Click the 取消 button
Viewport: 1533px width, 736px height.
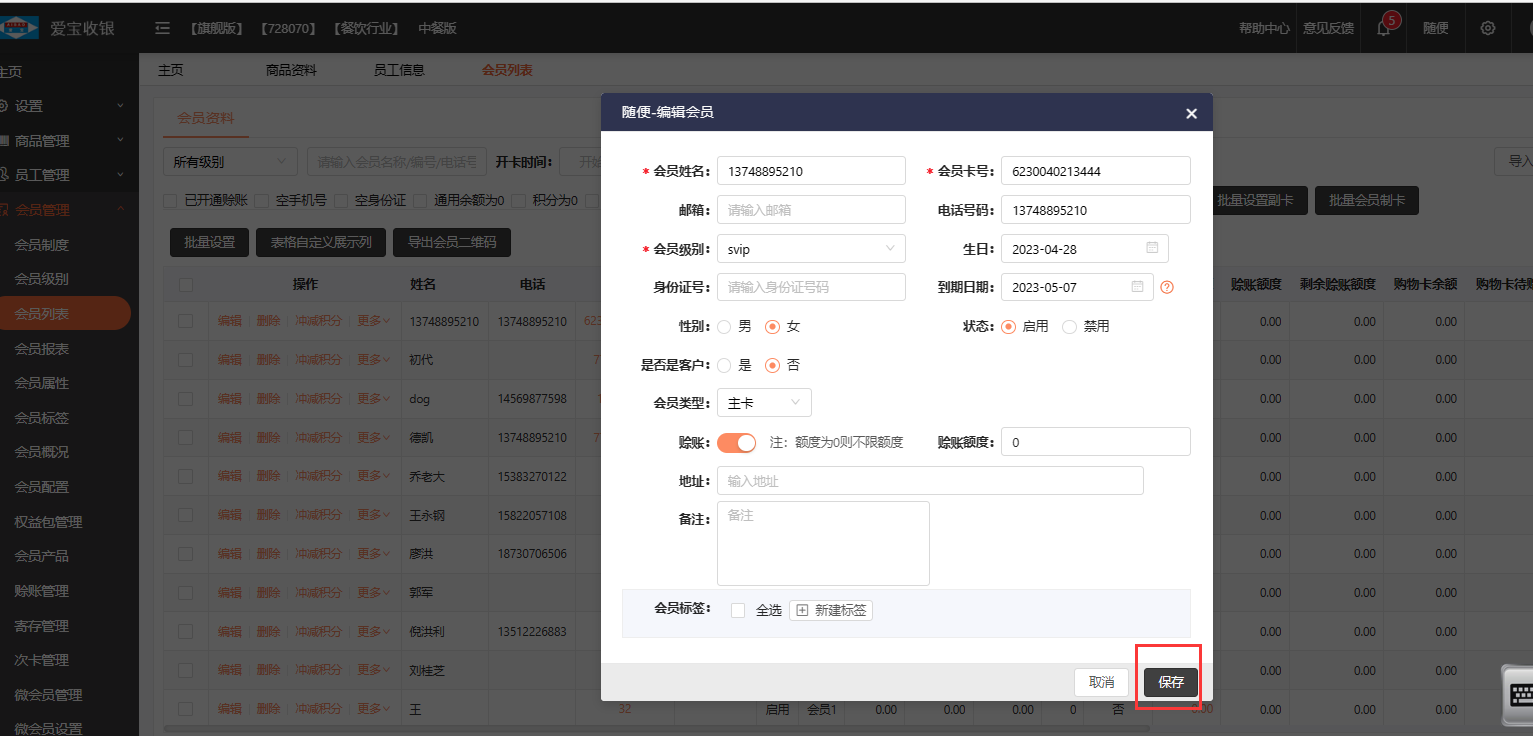pos(1101,682)
